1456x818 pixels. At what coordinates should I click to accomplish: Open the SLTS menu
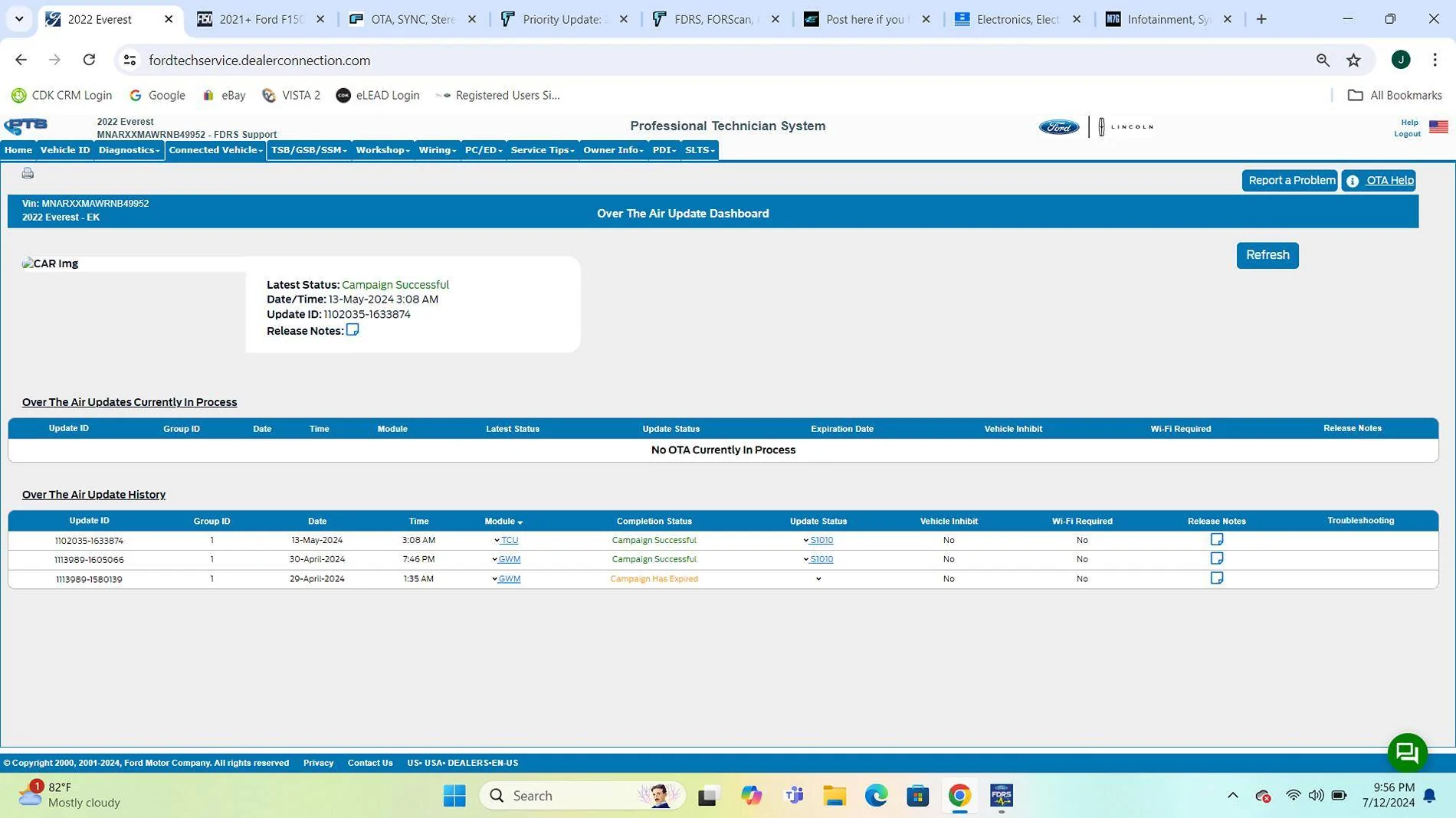click(699, 150)
